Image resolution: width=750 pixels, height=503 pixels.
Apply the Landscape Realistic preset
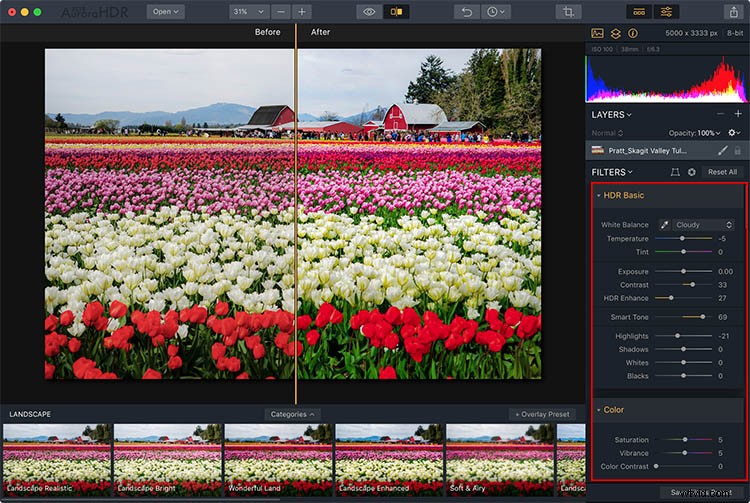coord(57,460)
